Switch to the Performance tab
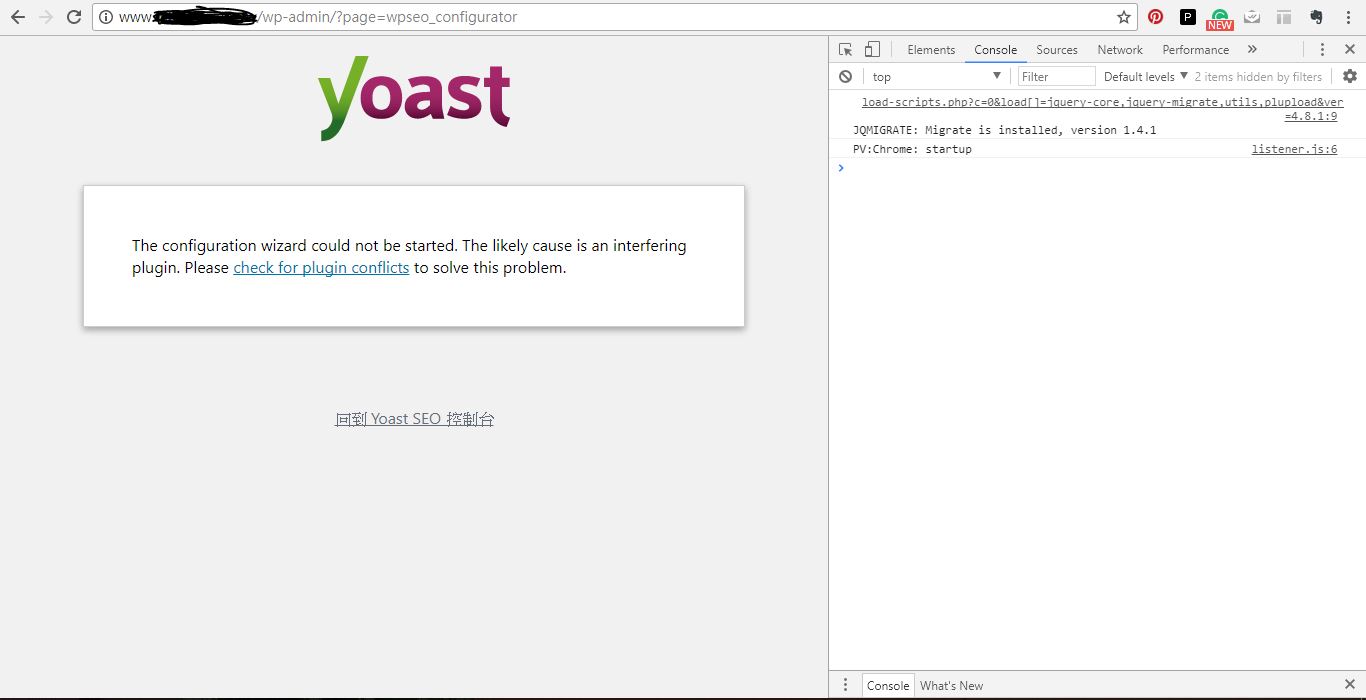Screen dimensions: 1366x700 tap(1196, 50)
